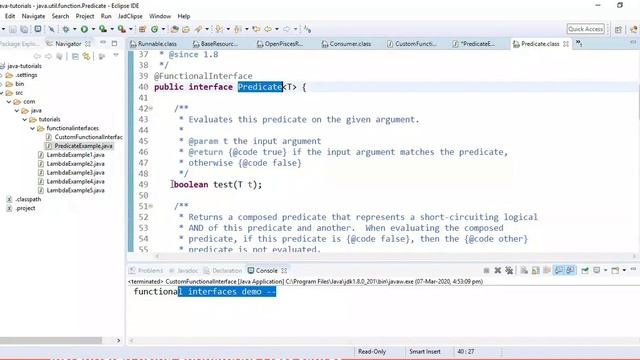640x360 pixels.
Task: Collapse the com folder in tree
Action: [9, 102]
